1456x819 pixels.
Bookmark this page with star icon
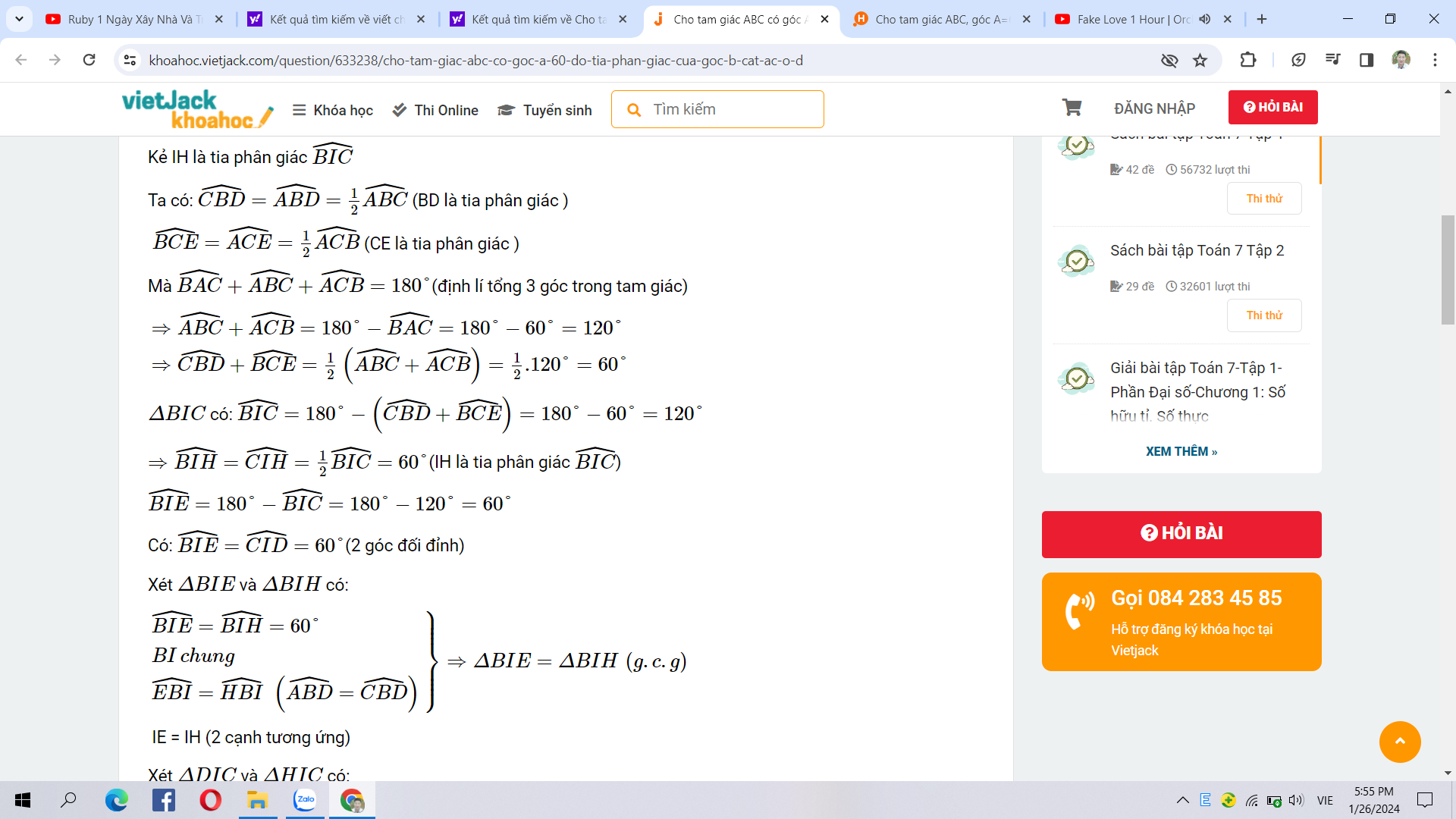tap(1200, 61)
